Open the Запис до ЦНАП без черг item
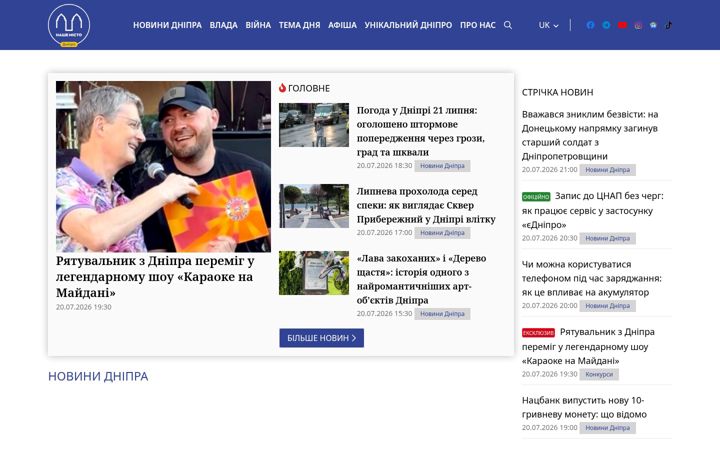 [593, 210]
